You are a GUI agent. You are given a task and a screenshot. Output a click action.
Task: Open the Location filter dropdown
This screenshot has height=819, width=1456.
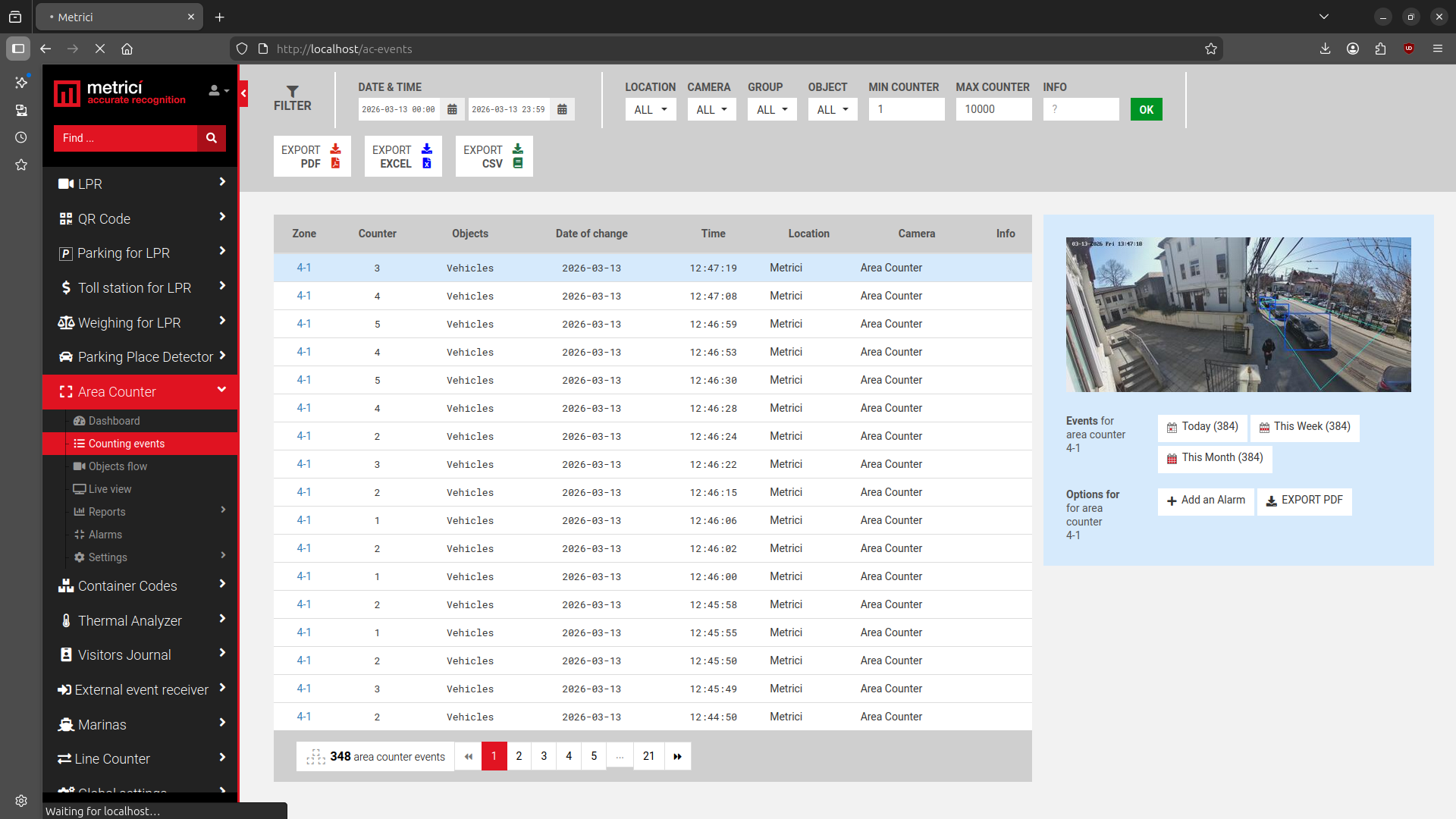point(651,109)
